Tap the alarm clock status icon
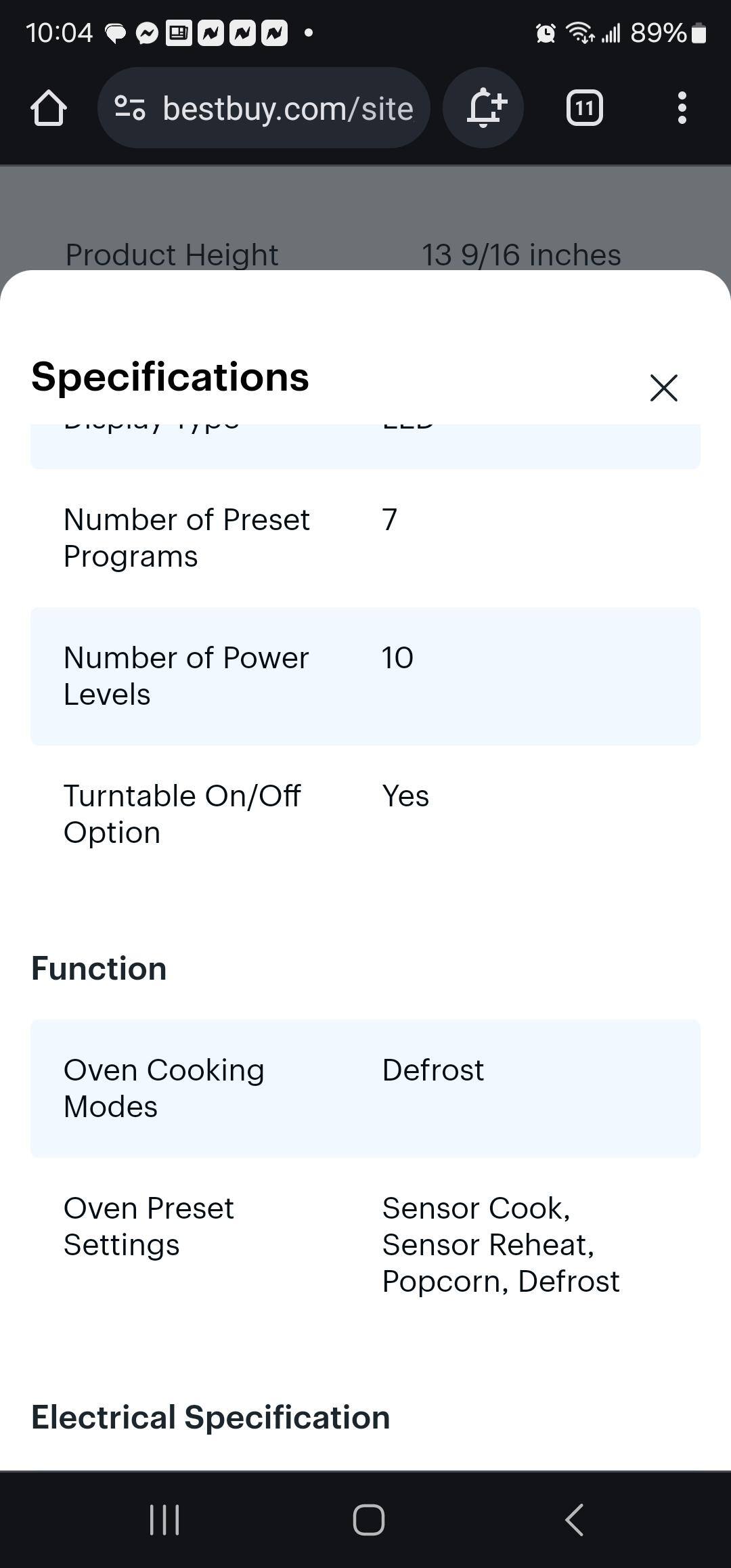731x1568 pixels. click(546, 32)
